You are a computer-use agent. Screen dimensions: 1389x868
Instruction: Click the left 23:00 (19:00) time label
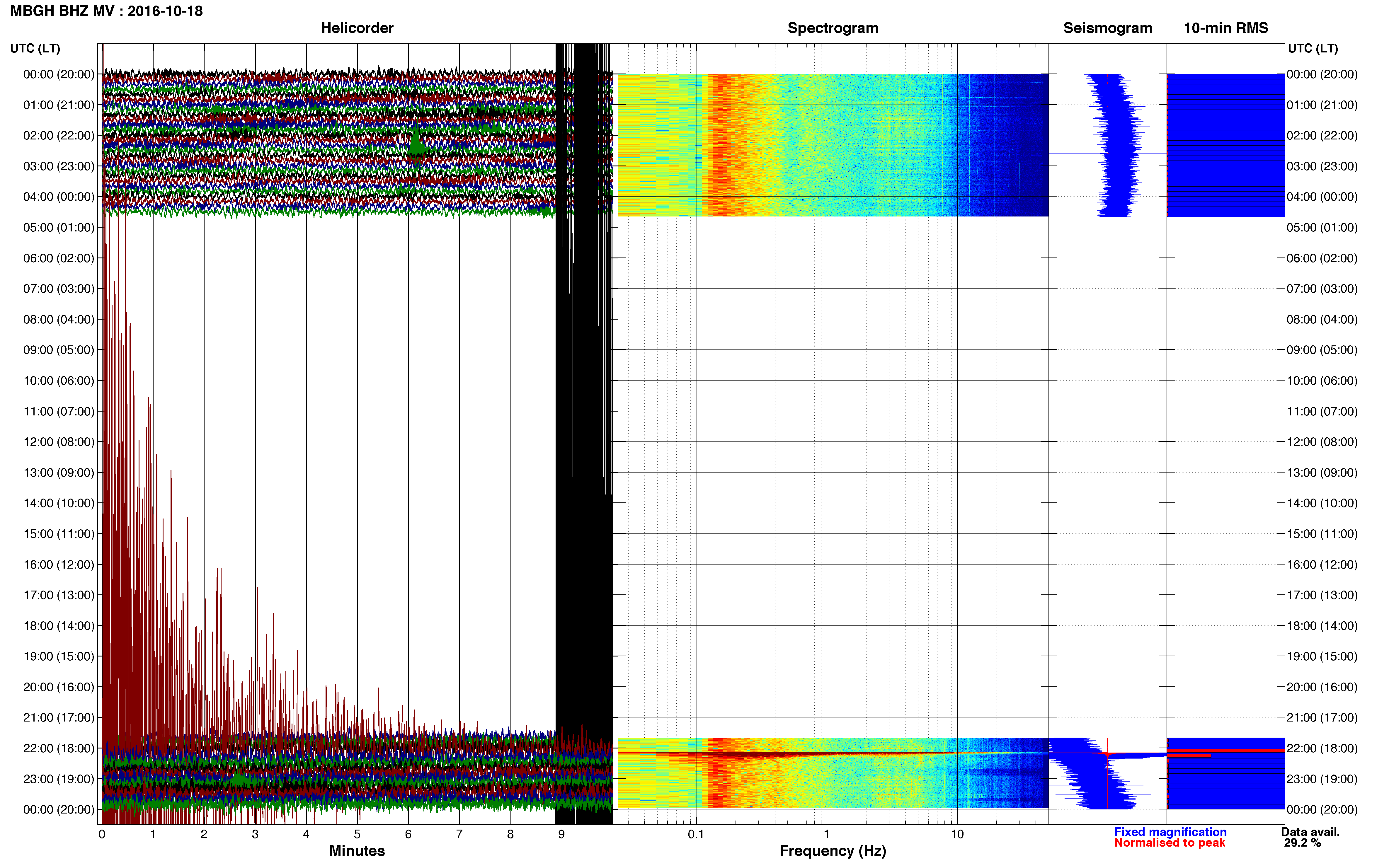tap(59, 779)
